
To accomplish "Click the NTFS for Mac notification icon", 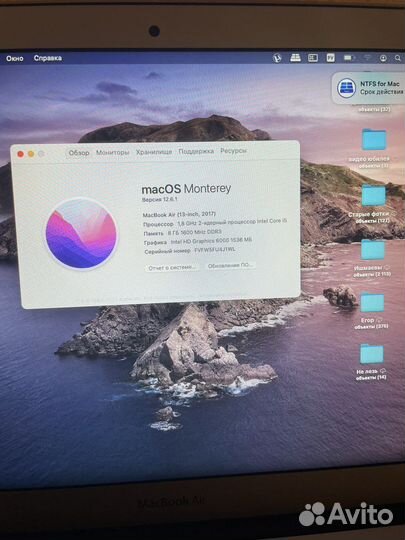I will click(x=346, y=88).
